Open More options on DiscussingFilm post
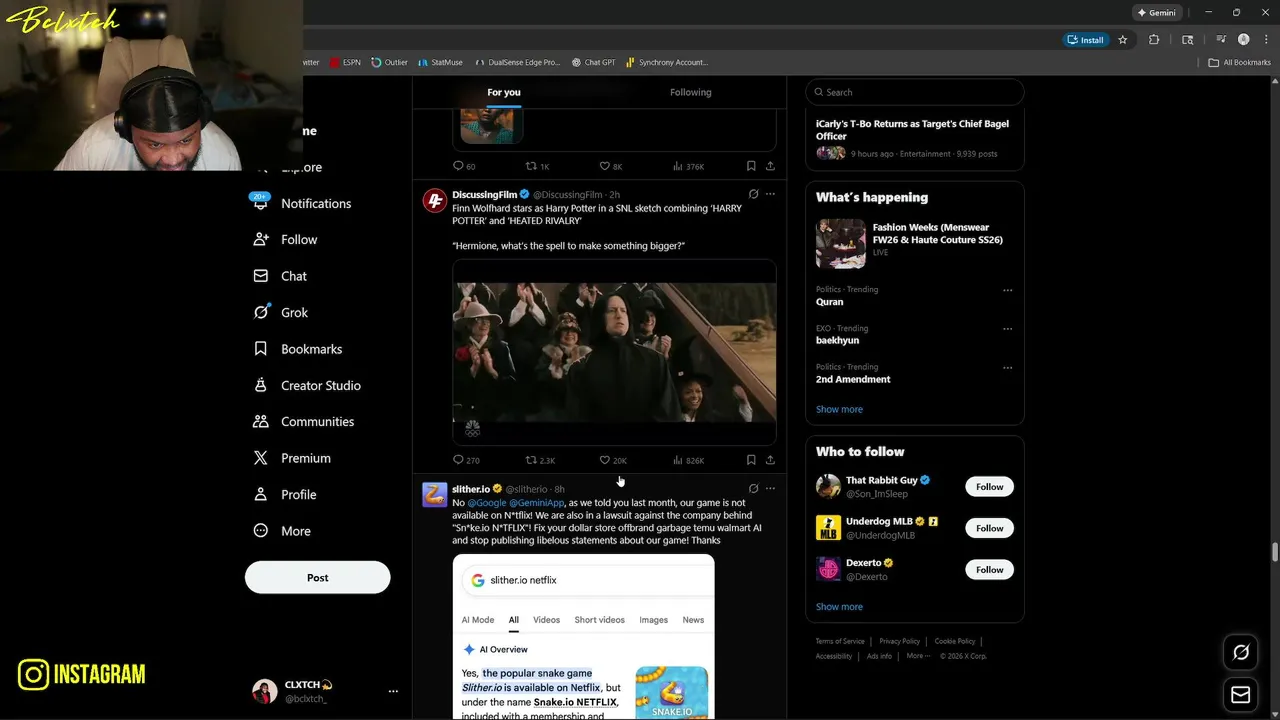The width and height of the screenshot is (1280, 720). 770,194
